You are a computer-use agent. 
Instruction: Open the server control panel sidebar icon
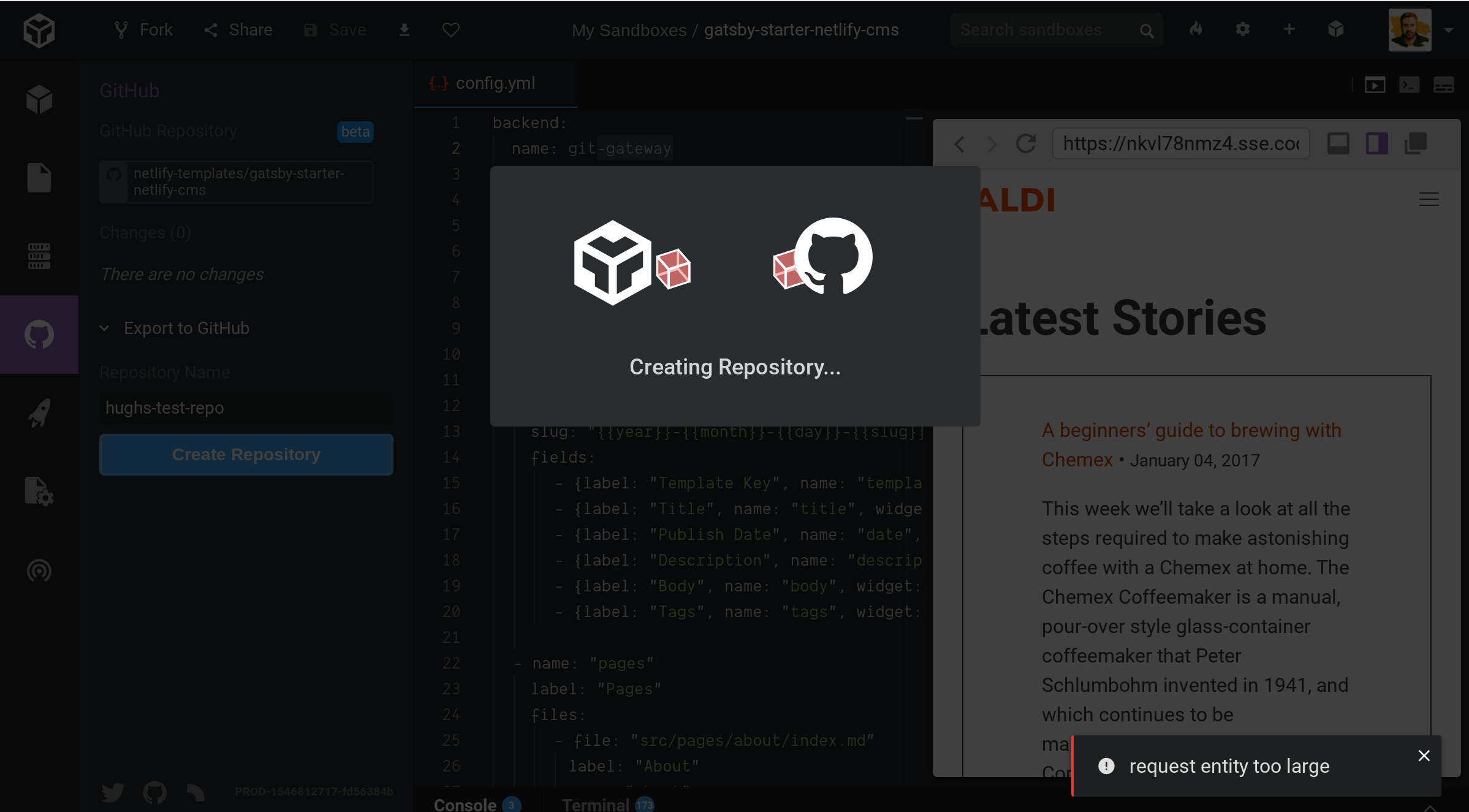[x=39, y=256]
